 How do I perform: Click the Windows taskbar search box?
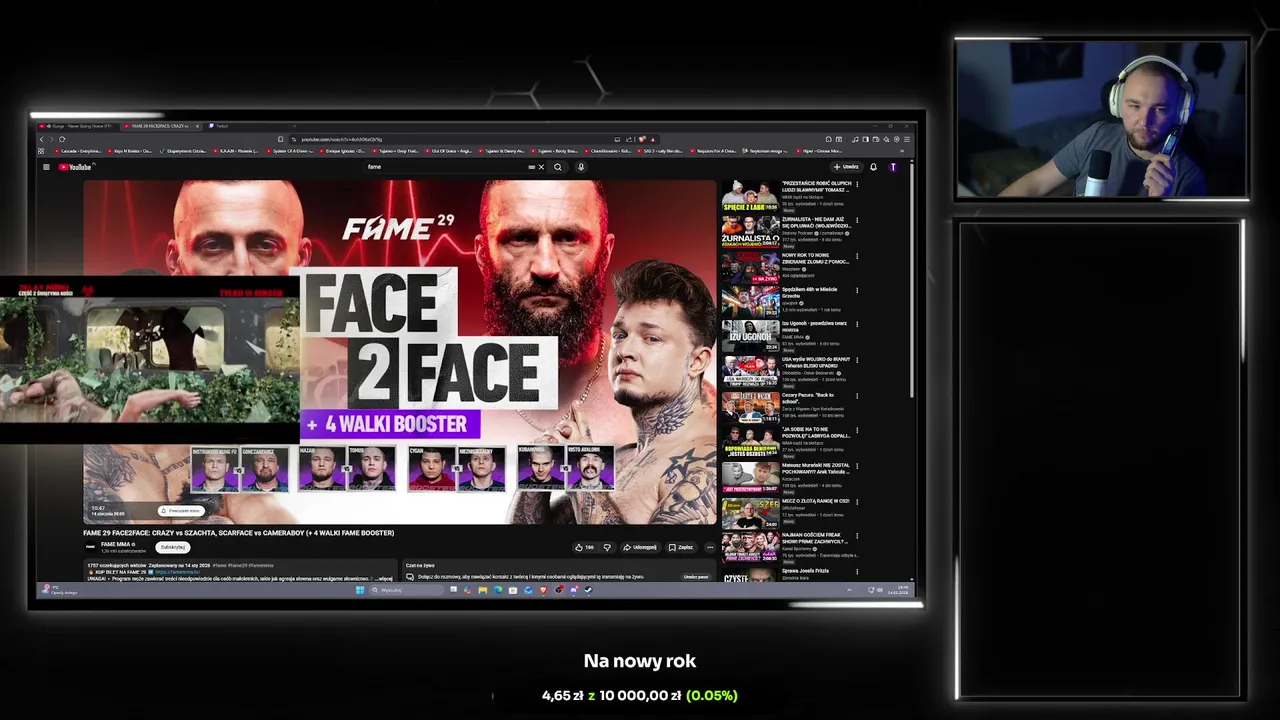click(x=407, y=590)
